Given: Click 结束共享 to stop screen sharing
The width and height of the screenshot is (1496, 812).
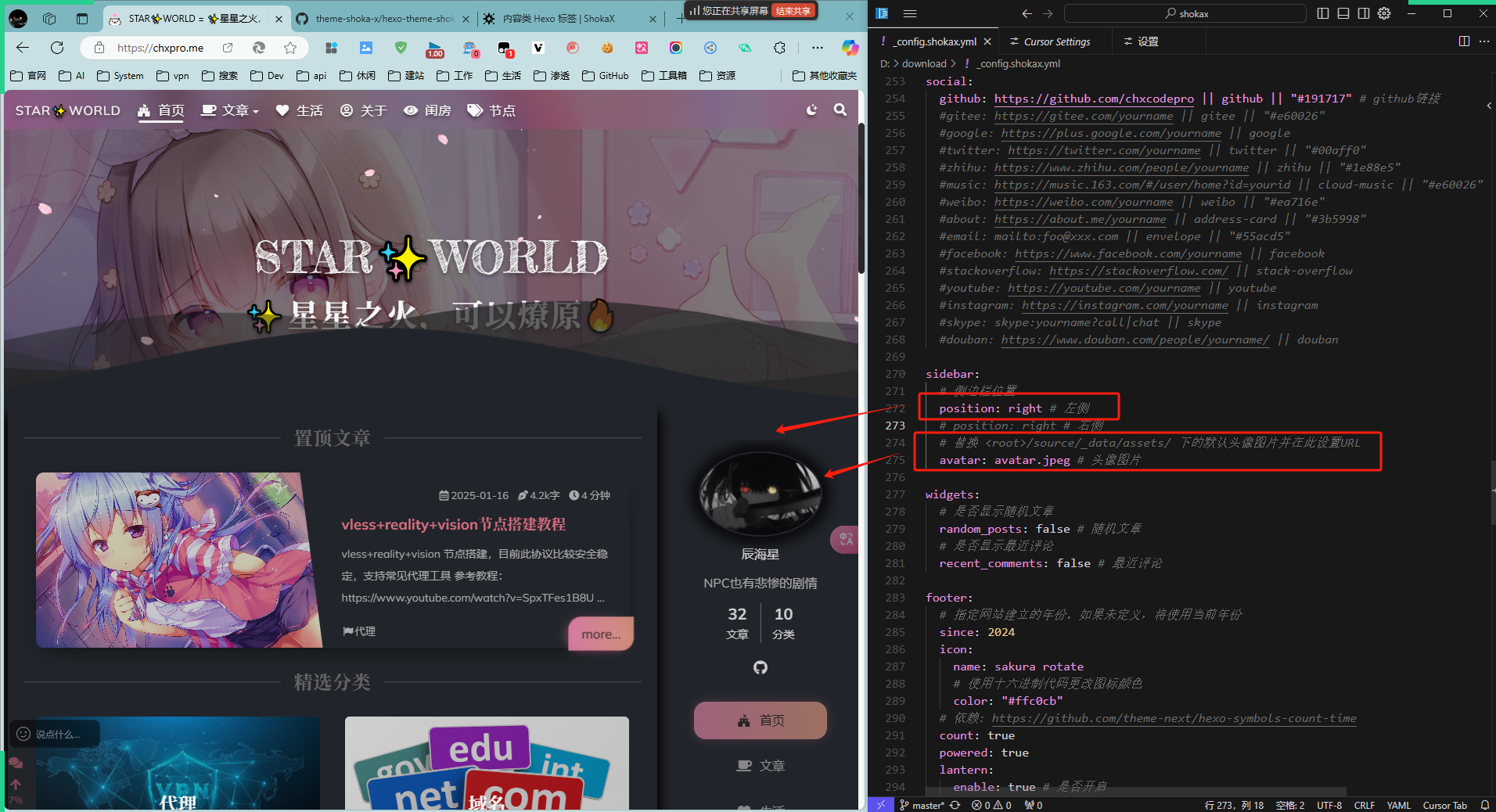Looking at the screenshot, I should pos(793,11).
